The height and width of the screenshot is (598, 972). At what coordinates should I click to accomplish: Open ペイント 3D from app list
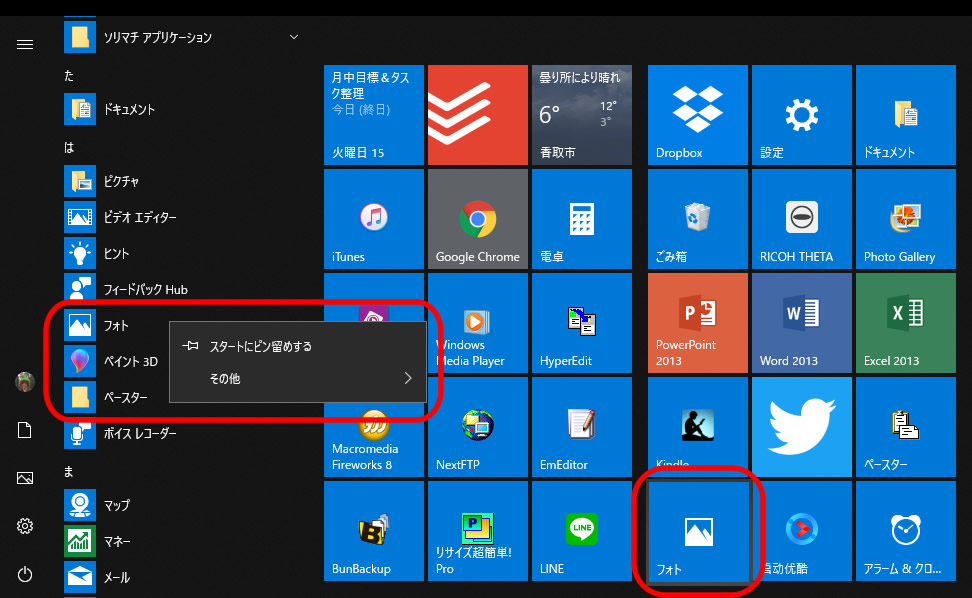(x=130, y=361)
